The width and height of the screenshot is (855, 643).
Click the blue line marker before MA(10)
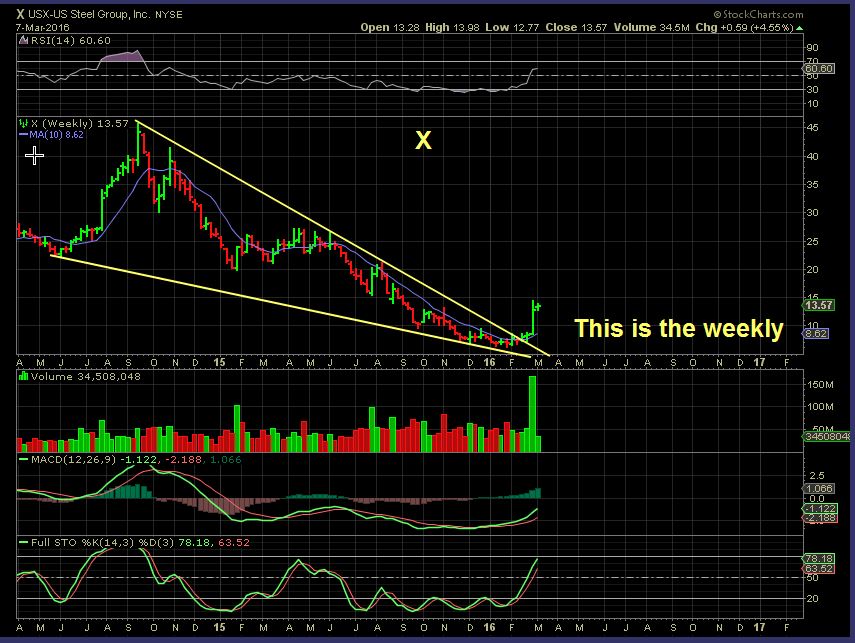coord(23,134)
